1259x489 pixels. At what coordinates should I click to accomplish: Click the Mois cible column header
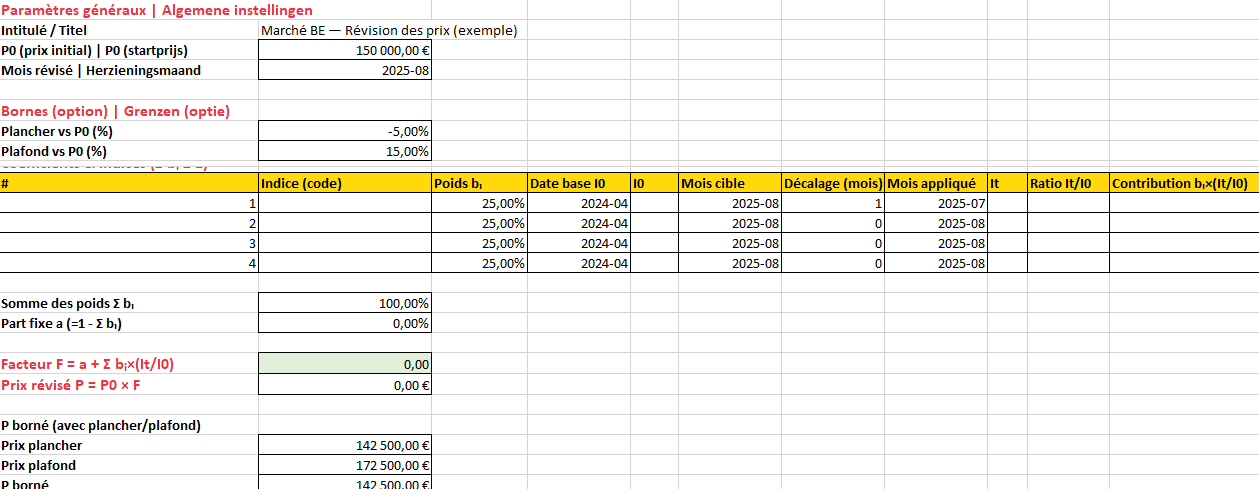tap(729, 183)
